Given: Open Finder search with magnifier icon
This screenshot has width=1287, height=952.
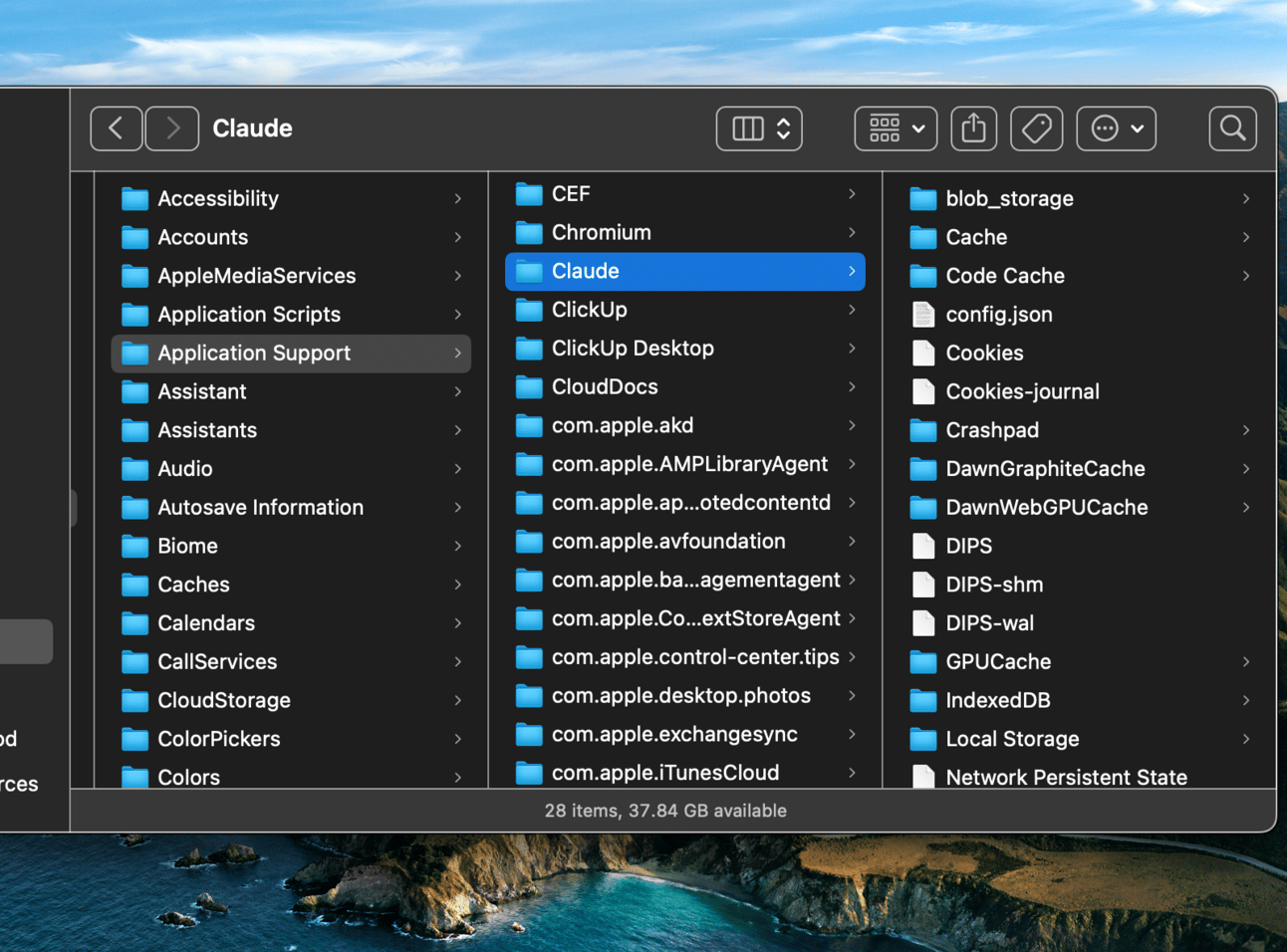Looking at the screenshot, I should coord(1233,128).
